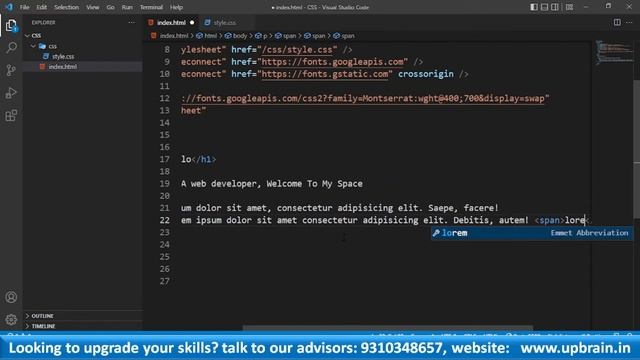Open the Accounts menu icon
This screenshot has width=640, height=360.
[11, 297]
